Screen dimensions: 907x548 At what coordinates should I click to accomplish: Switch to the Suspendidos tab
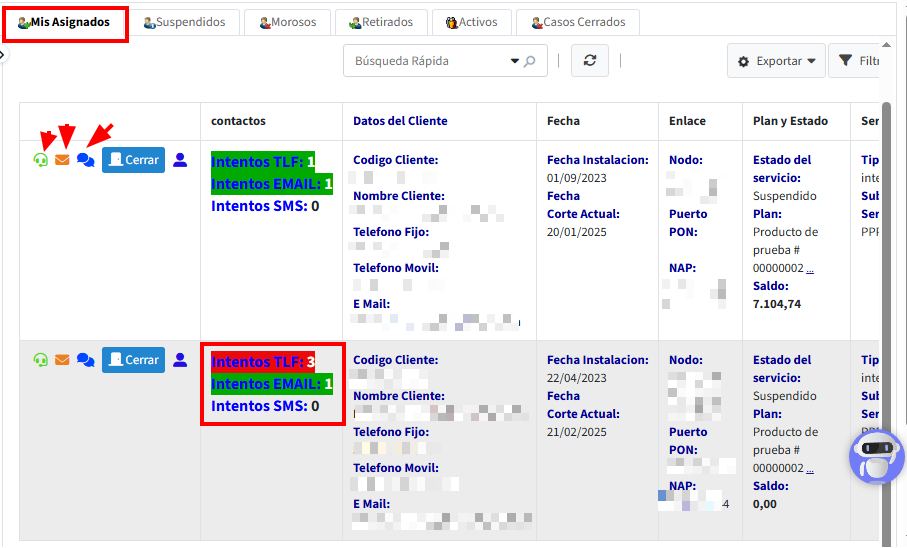[184, 22]
